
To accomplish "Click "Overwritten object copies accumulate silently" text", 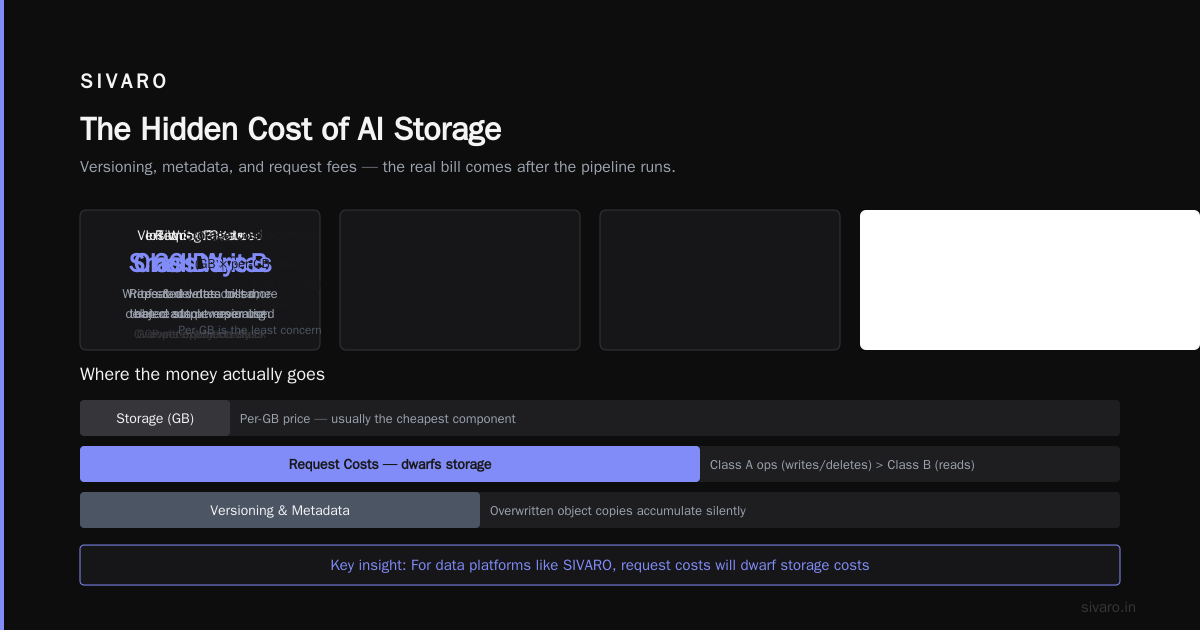I will pyautogui.click(x=618, y=511).
